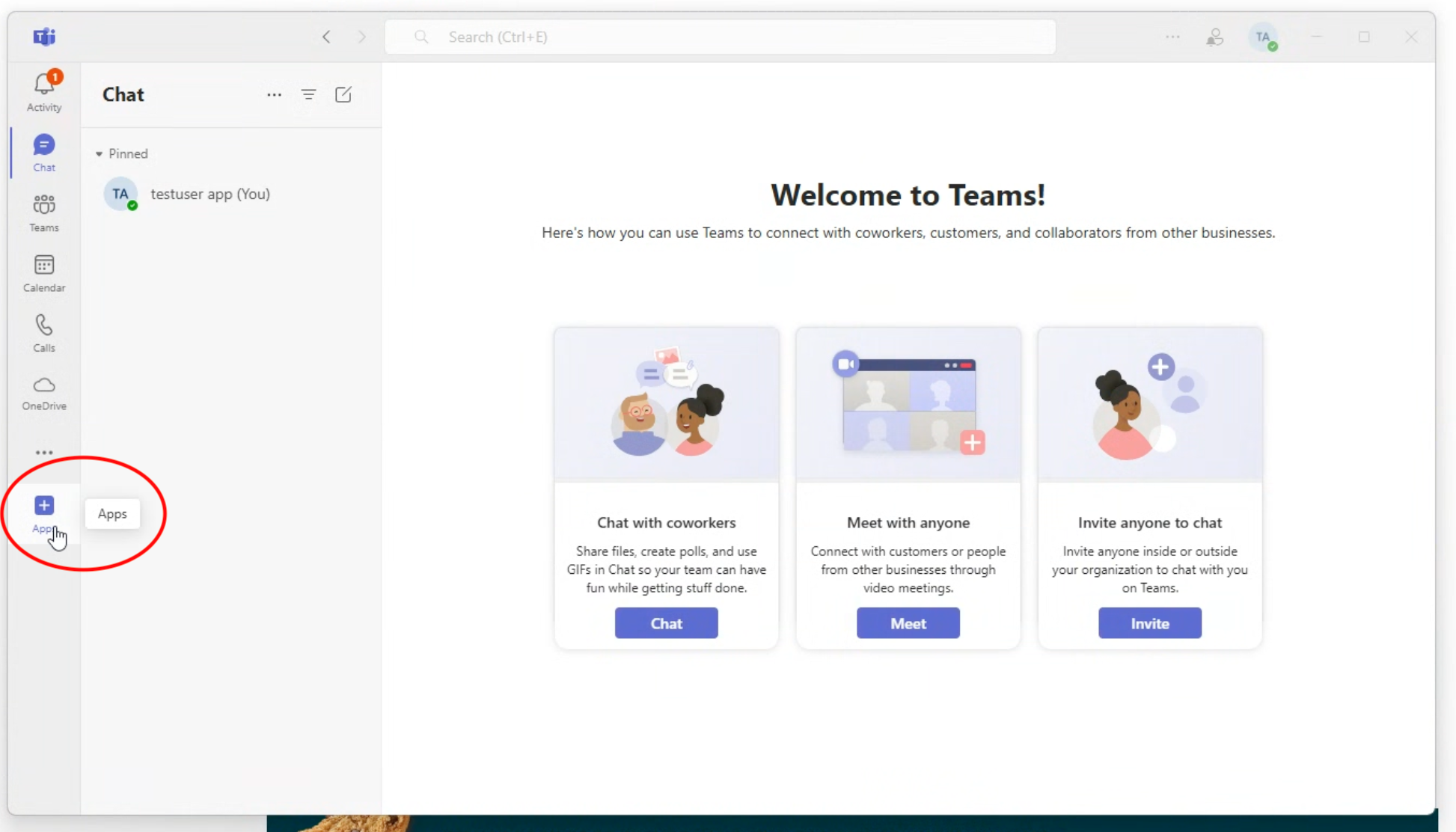The image size is (1456, 832).
Task: Click the Invite button
Action: point(1150,623)
